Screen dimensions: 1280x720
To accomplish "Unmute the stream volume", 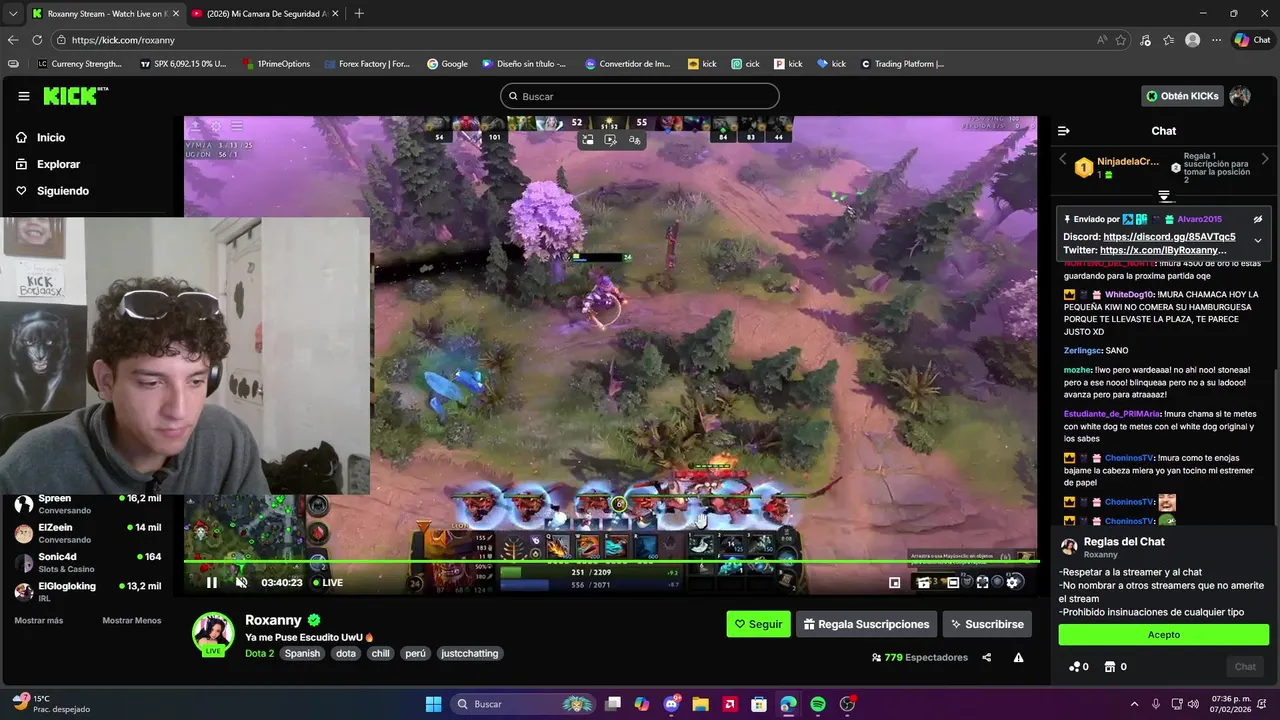I will tap(241, 582).
